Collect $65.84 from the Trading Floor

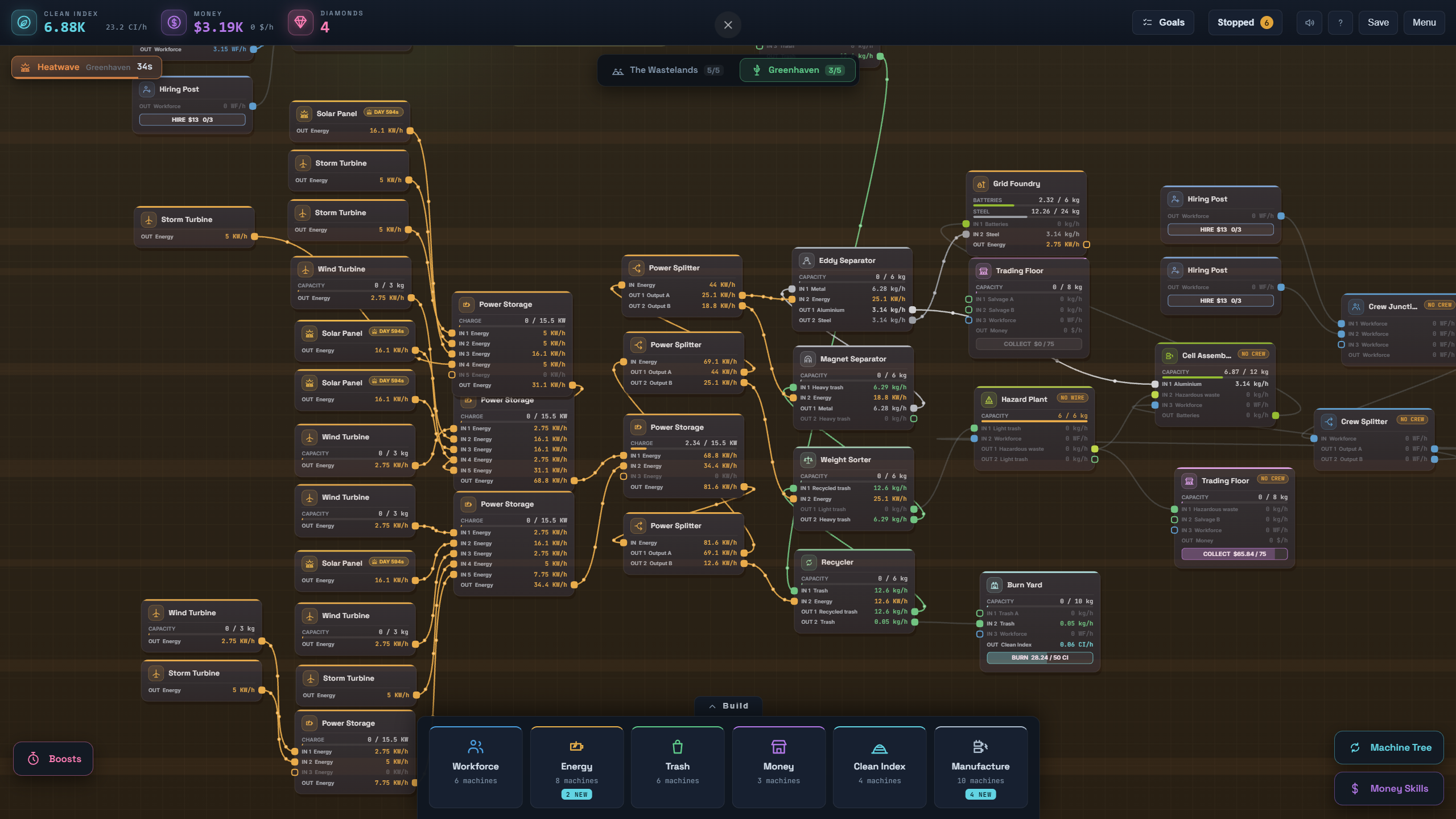coord(1234,554)
